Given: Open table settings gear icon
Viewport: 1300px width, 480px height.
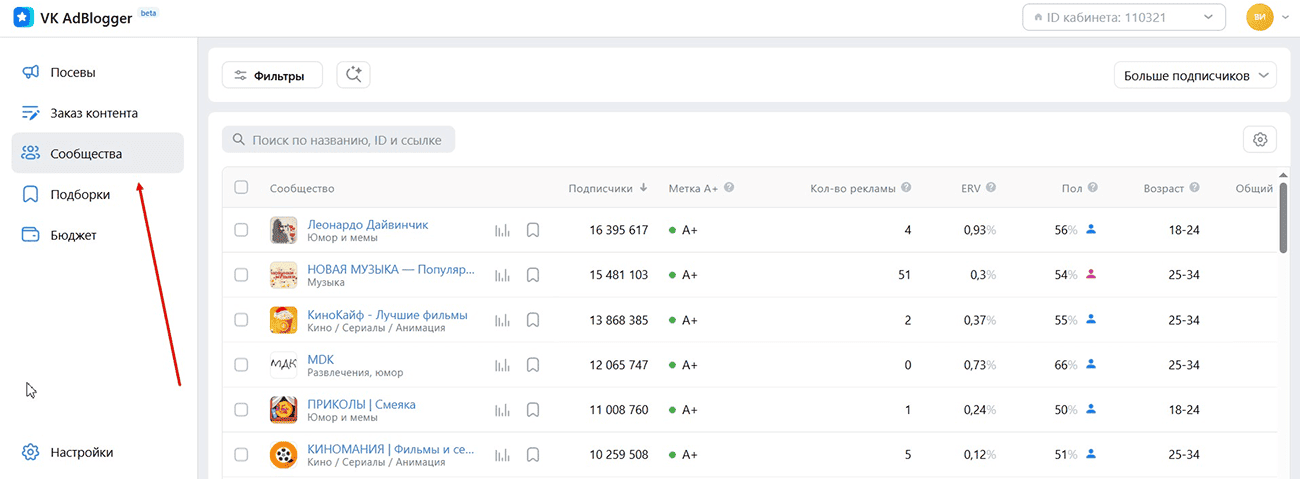Looking at the screenshot, I should click(x=1259, y=140).
